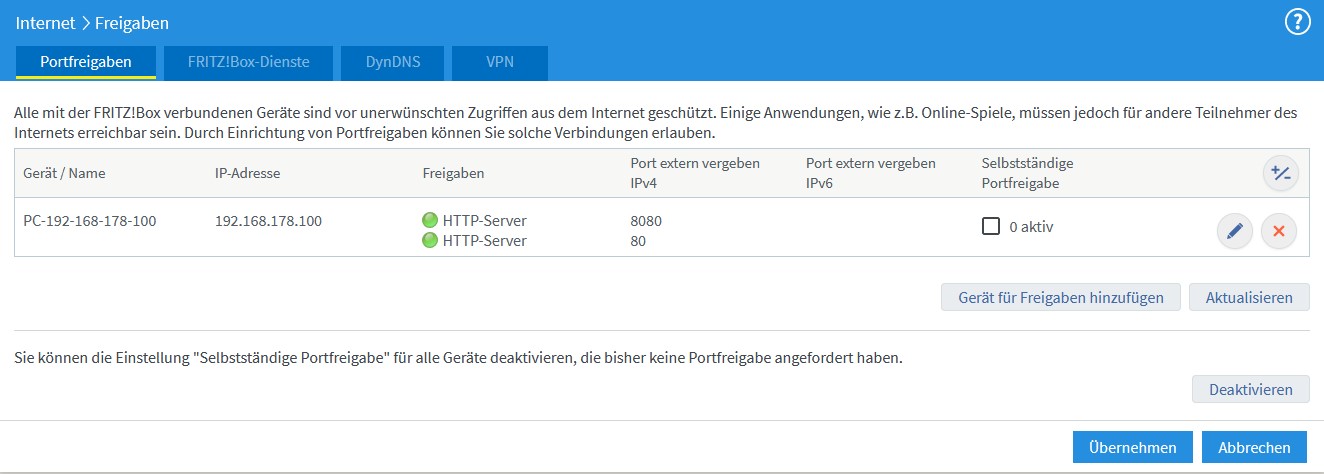Cancel changes with Abbrechen
The width and height of the screenshot is (1324, 474).
tap(1254, 447)
